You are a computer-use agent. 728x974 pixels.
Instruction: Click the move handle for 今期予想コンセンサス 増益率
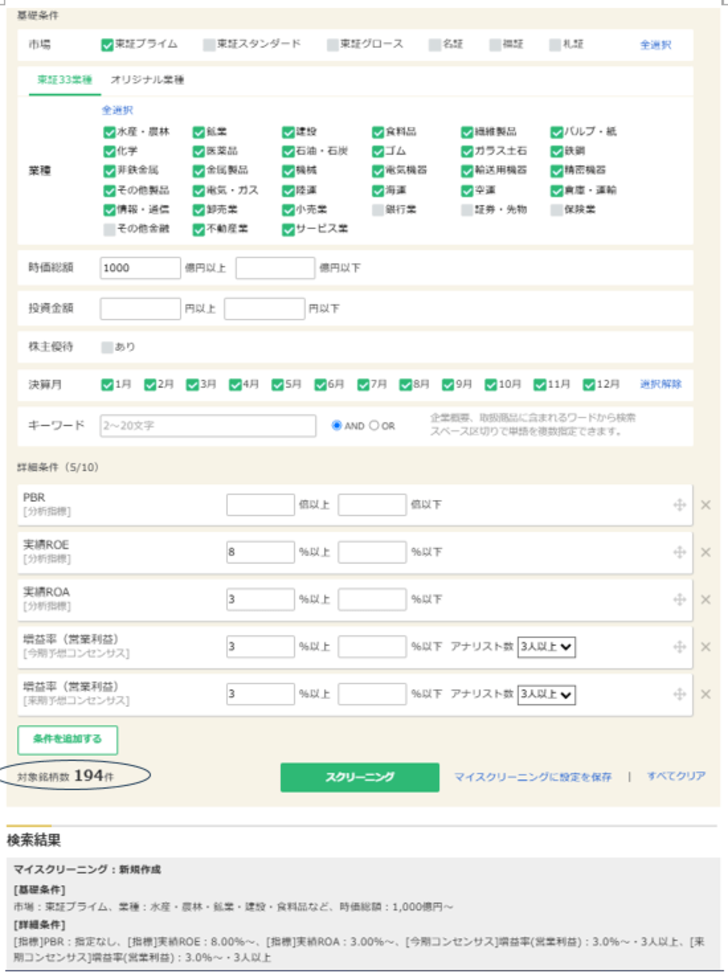pos(680,647)
